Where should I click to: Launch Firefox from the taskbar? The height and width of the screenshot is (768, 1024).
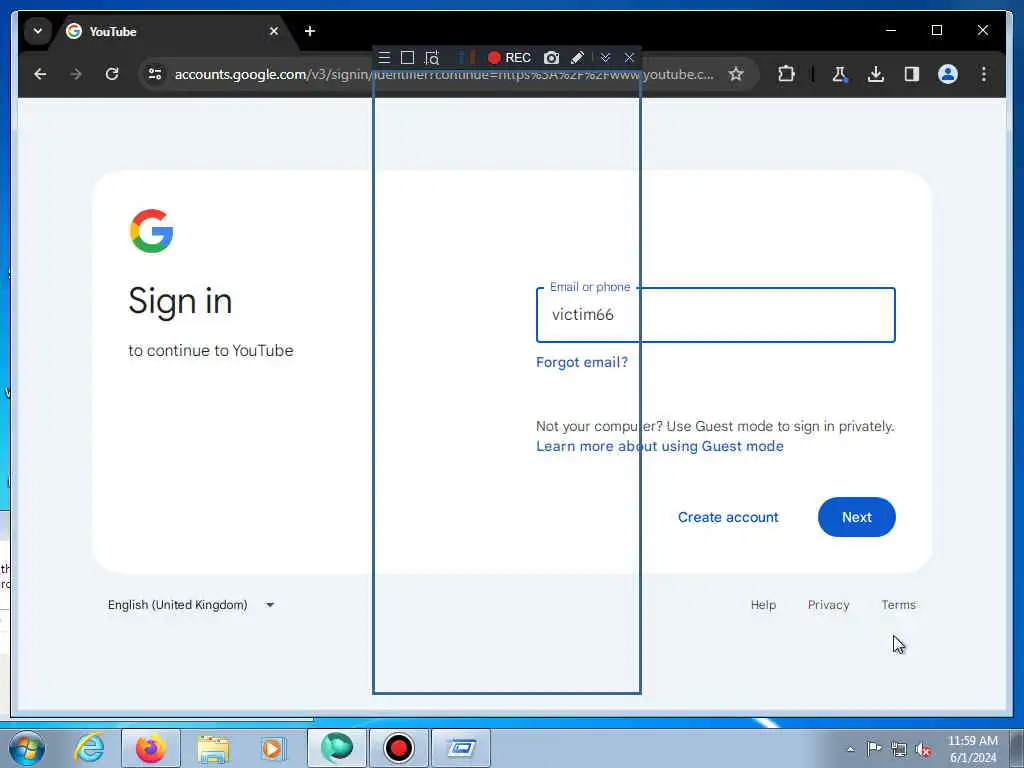[150, 748]
